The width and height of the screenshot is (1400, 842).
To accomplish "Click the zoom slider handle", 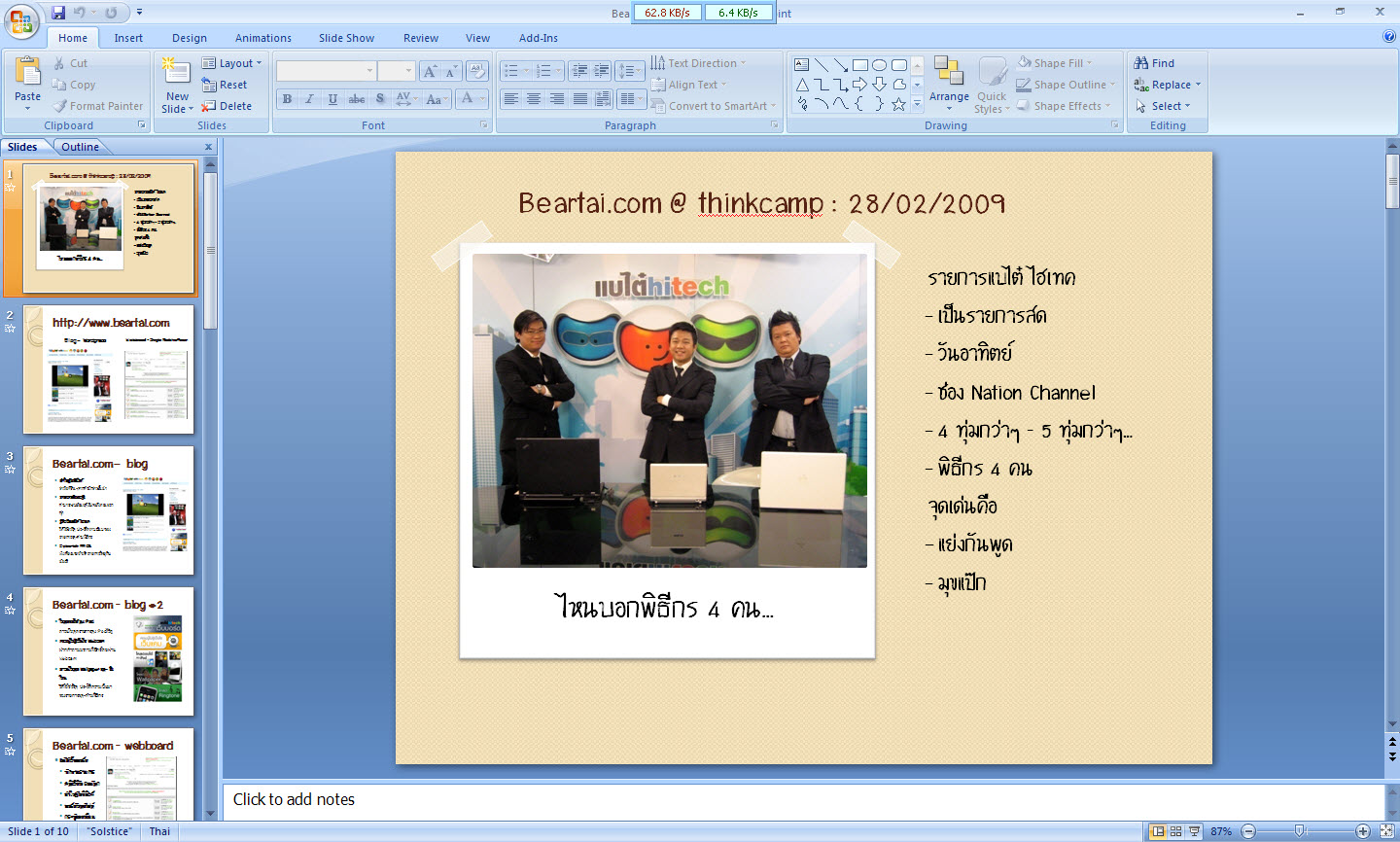I will tap(1300, 831).
